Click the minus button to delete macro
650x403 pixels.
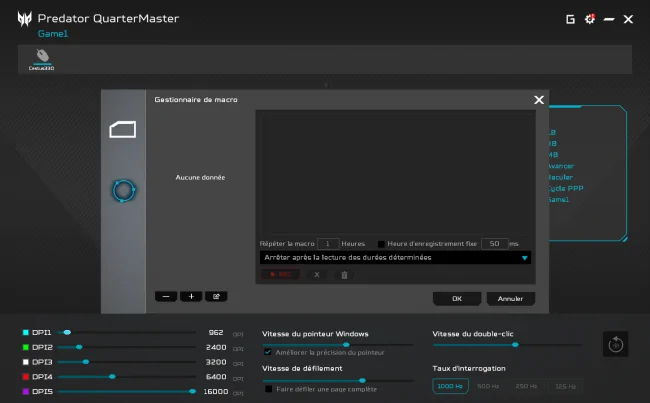pos(166,296)
